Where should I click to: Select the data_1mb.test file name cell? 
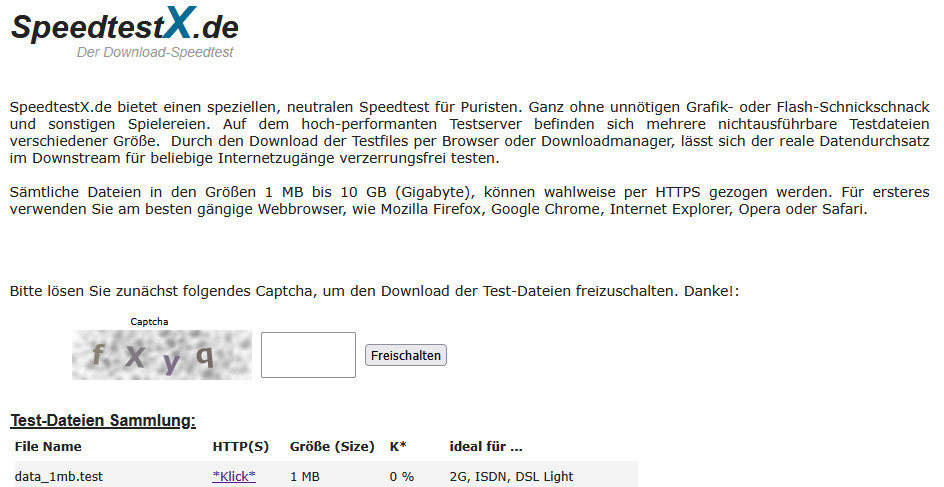click(59, 476)
